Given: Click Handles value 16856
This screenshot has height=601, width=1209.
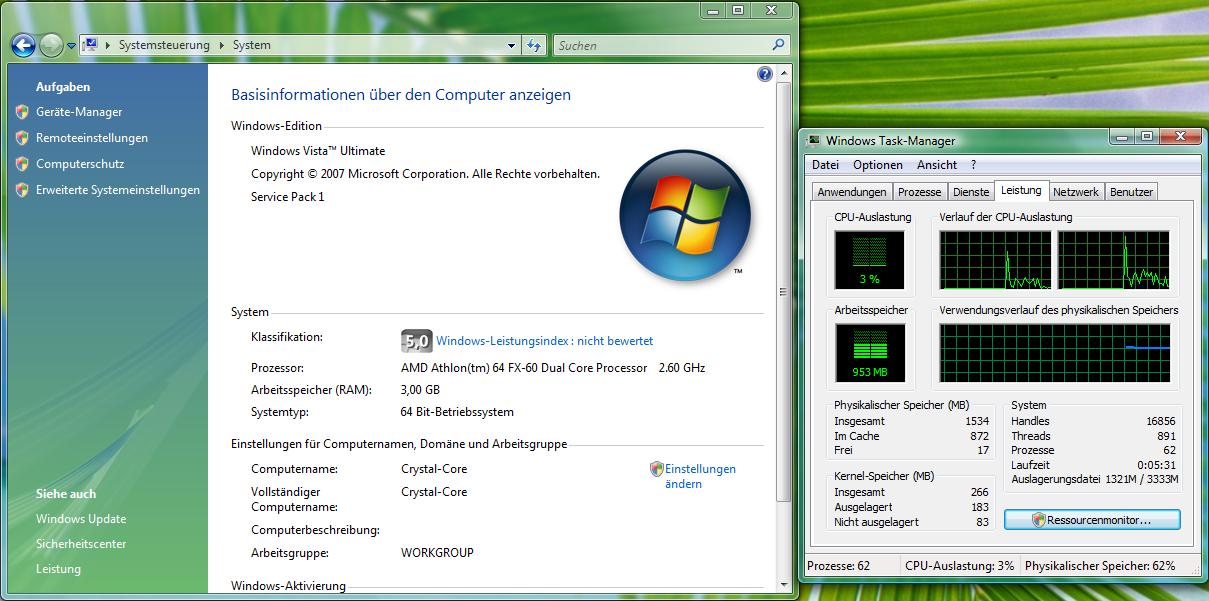Looking at the screenshot, I should tap(1160, 421).
